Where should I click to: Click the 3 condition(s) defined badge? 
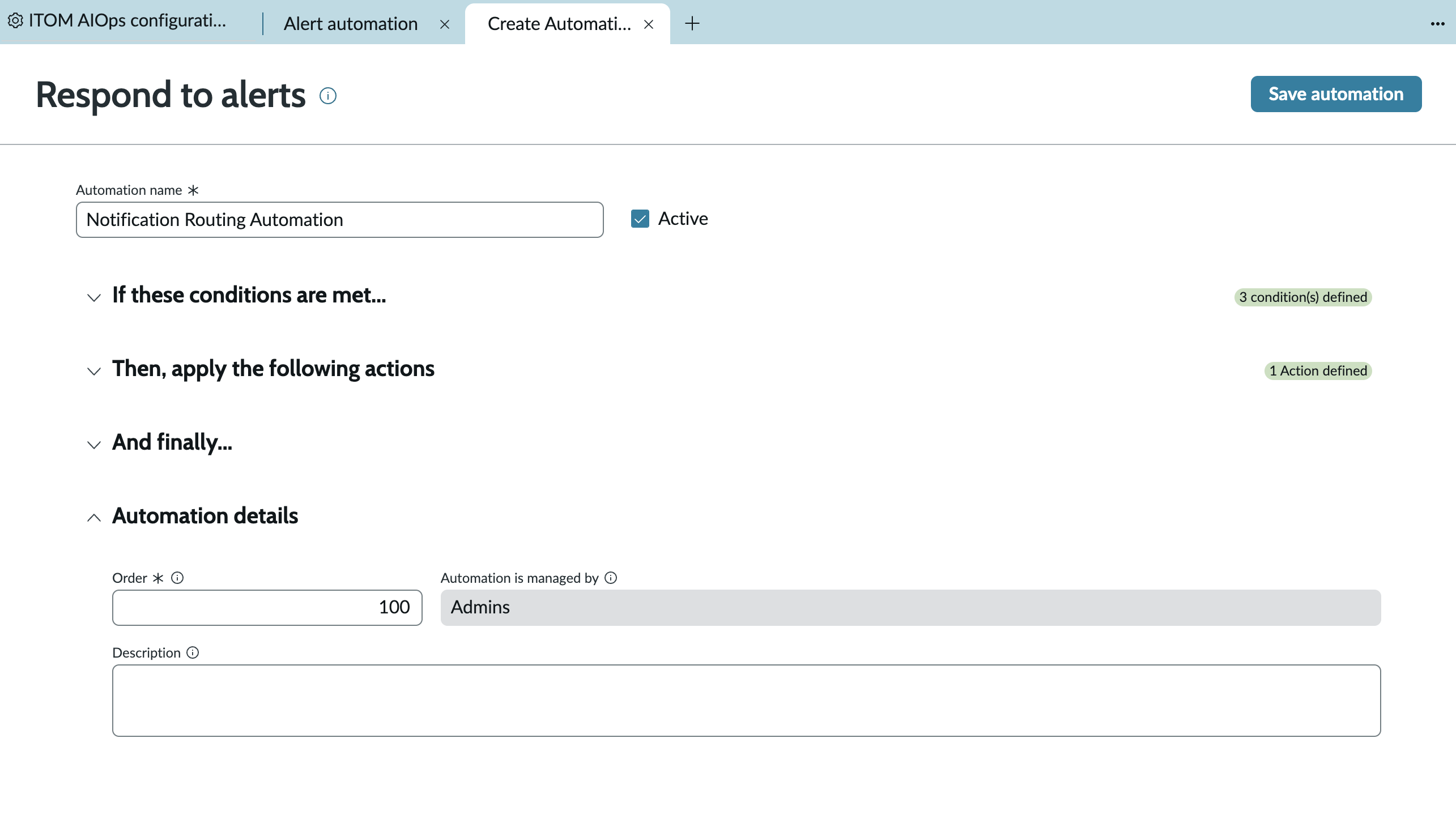tap(1303, 297)
